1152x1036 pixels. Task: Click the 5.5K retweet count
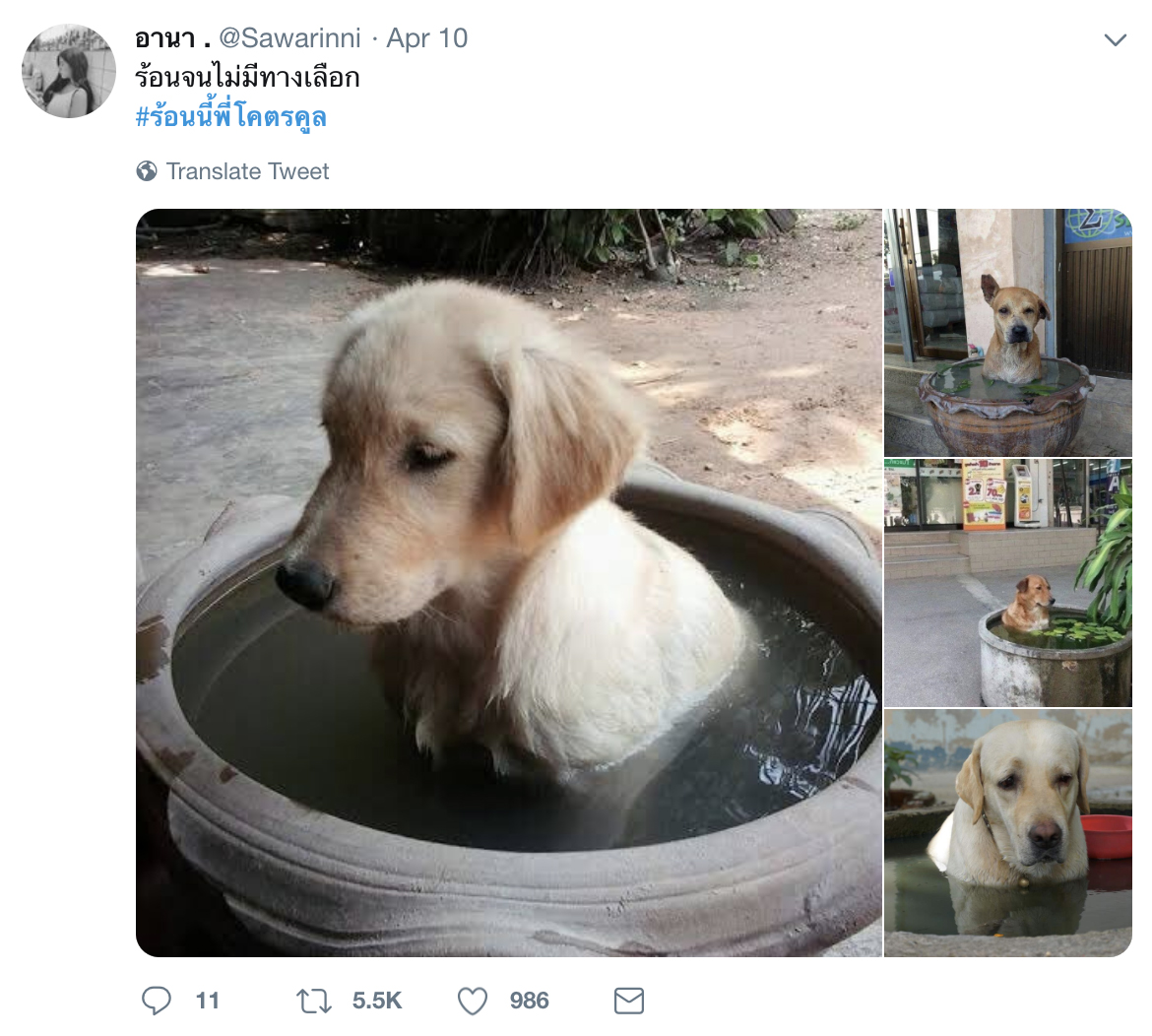(377, 1001)
